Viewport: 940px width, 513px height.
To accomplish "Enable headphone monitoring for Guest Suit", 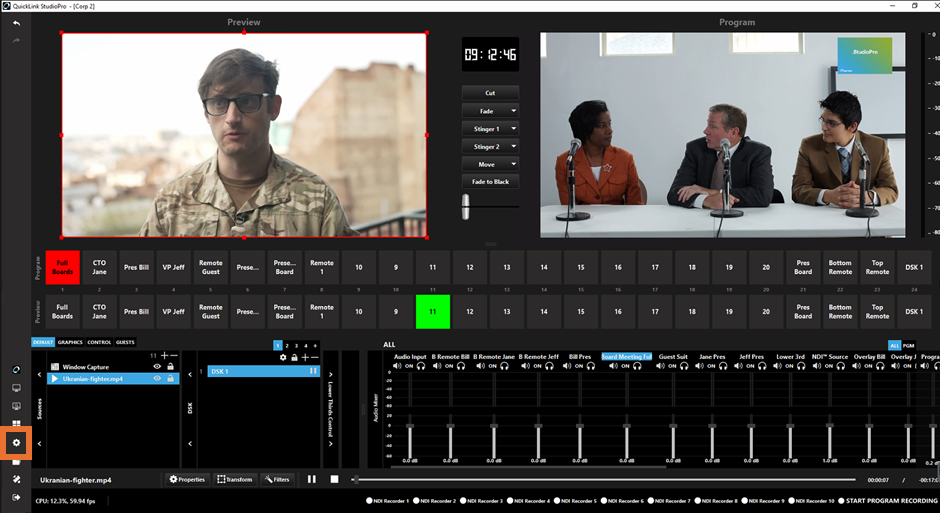I will click(683, 366).
